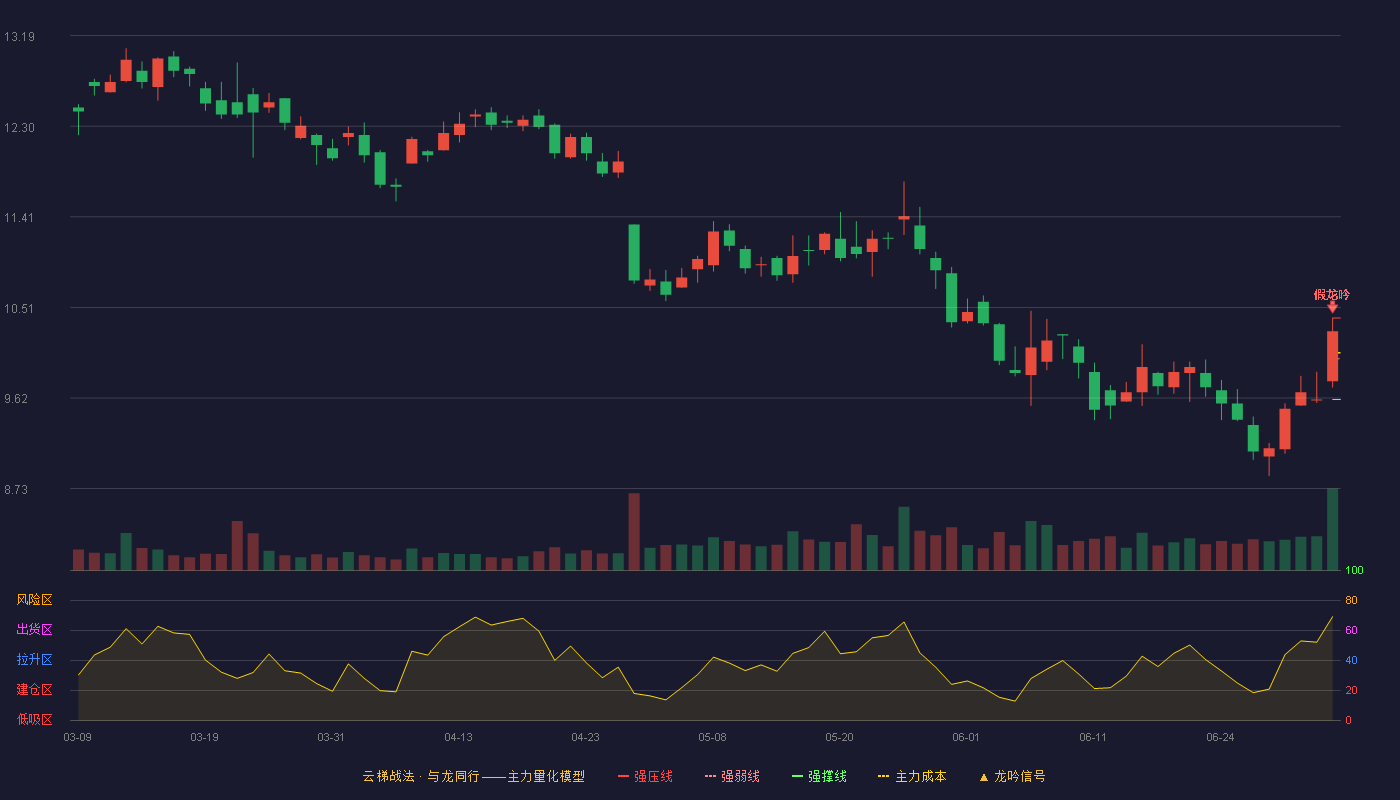Click the 06-01 date label

point(966,737)
